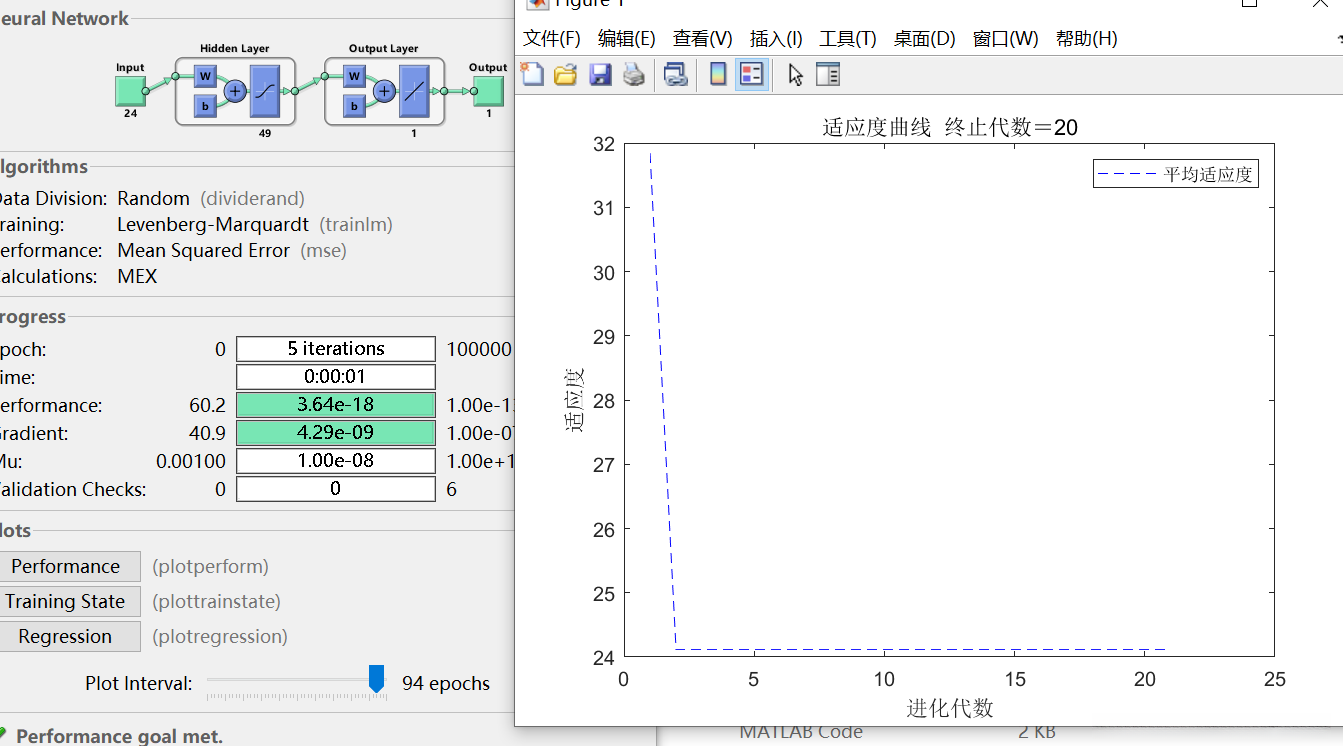The width and height of the screenshot is (1343, 746).
Task: Click the 'Performance goal met.' status text
Action: tap(119, 737)
